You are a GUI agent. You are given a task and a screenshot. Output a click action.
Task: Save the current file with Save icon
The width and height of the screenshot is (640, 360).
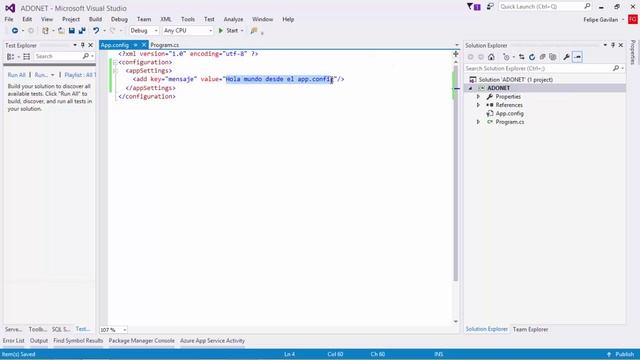click(x=72, y=31)
